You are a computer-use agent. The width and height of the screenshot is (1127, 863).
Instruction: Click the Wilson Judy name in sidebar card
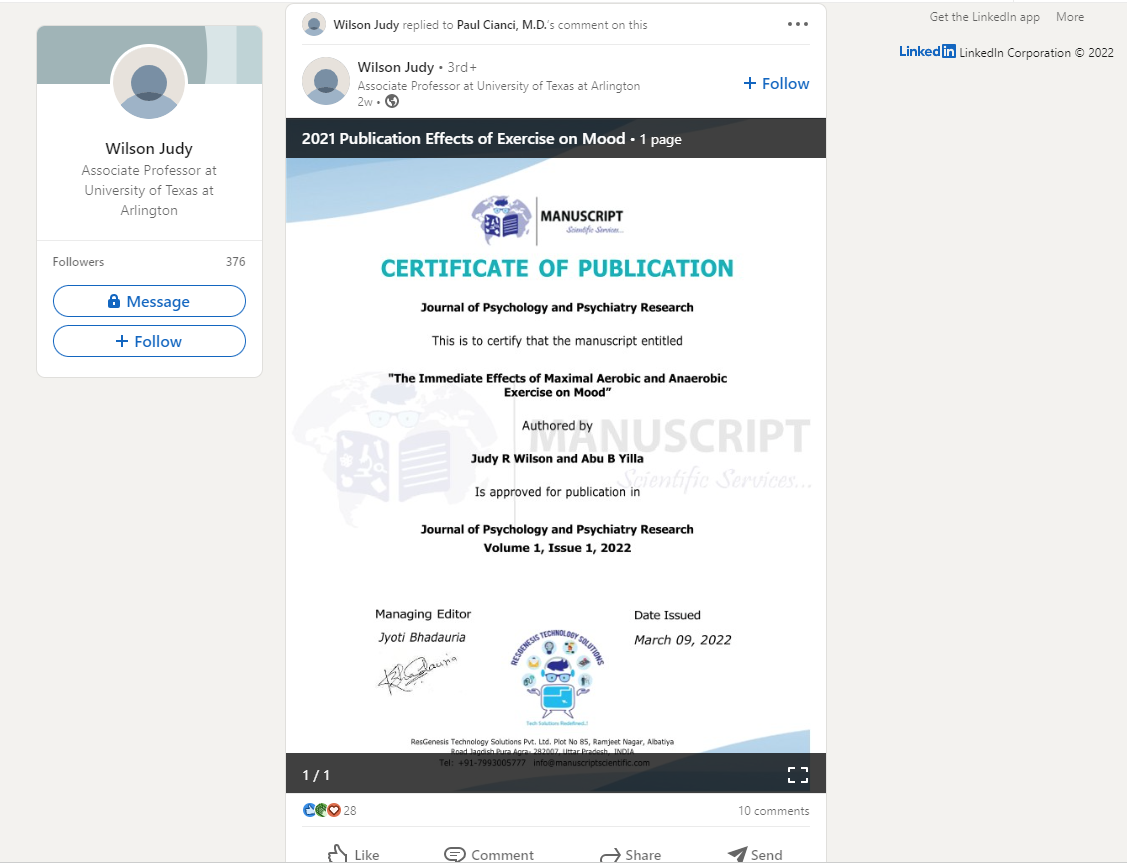[149, 148]
